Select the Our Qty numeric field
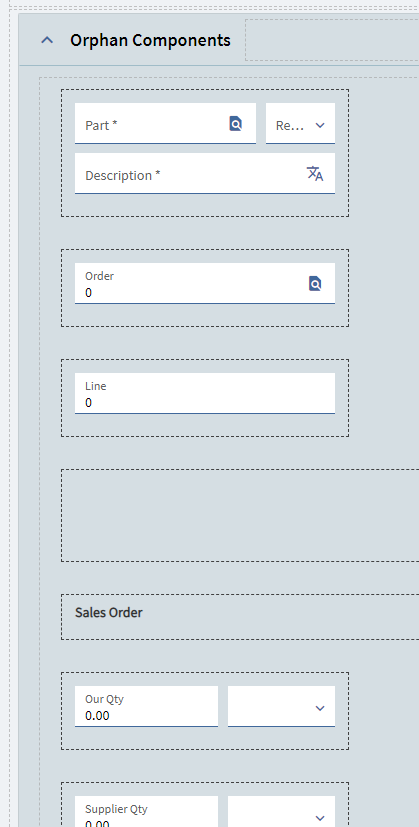This screenshot has width=419, height=827. tap(146, 706)
